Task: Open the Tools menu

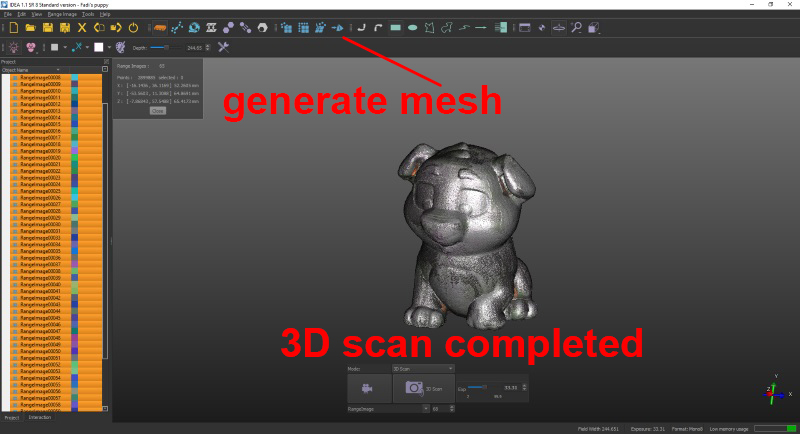Action: pyautogui.click(x=88, y=14)
